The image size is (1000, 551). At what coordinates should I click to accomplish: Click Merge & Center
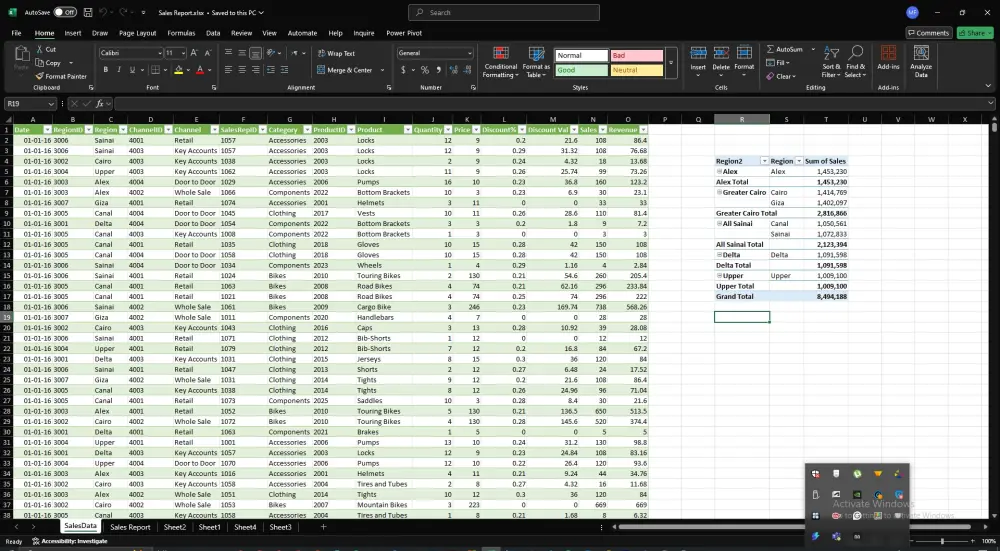[x=344, y=70]
